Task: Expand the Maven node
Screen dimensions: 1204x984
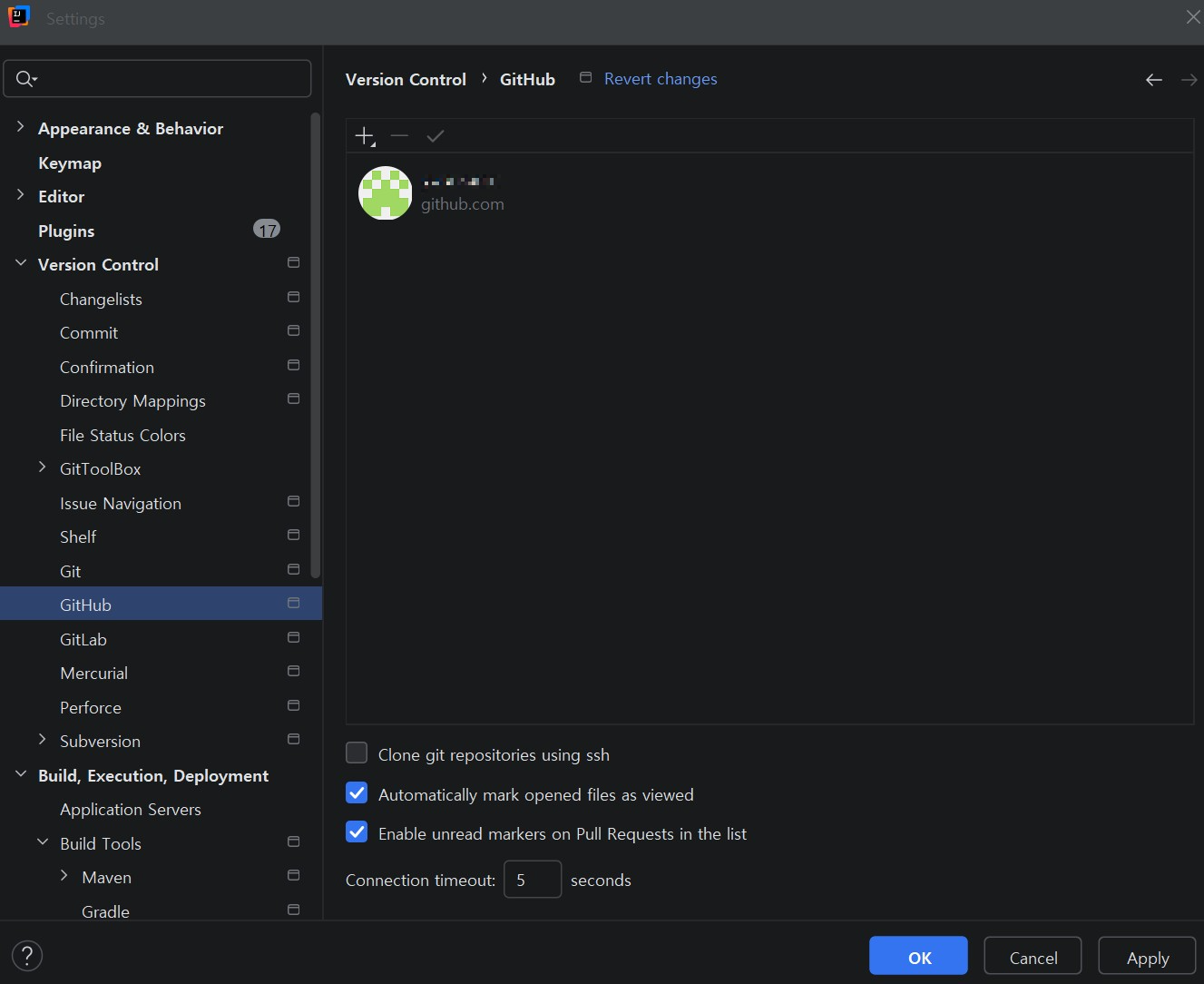Action: click(64, 876)
